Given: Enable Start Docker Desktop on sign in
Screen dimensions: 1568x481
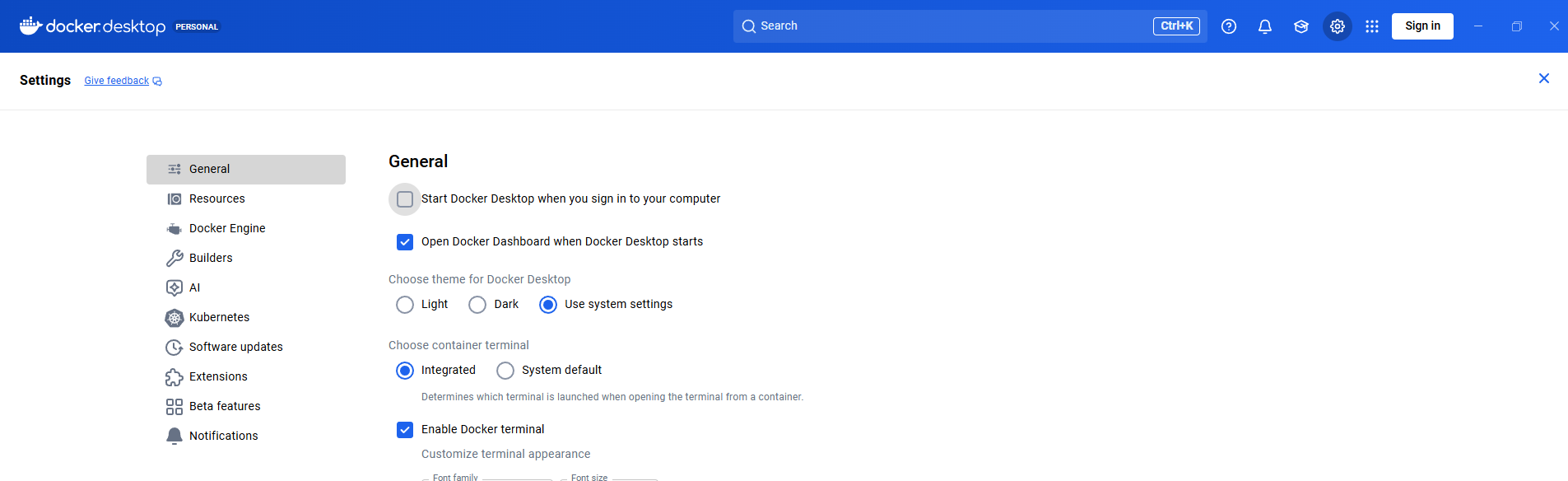Looking at the screenshot, I should point(405,199).
